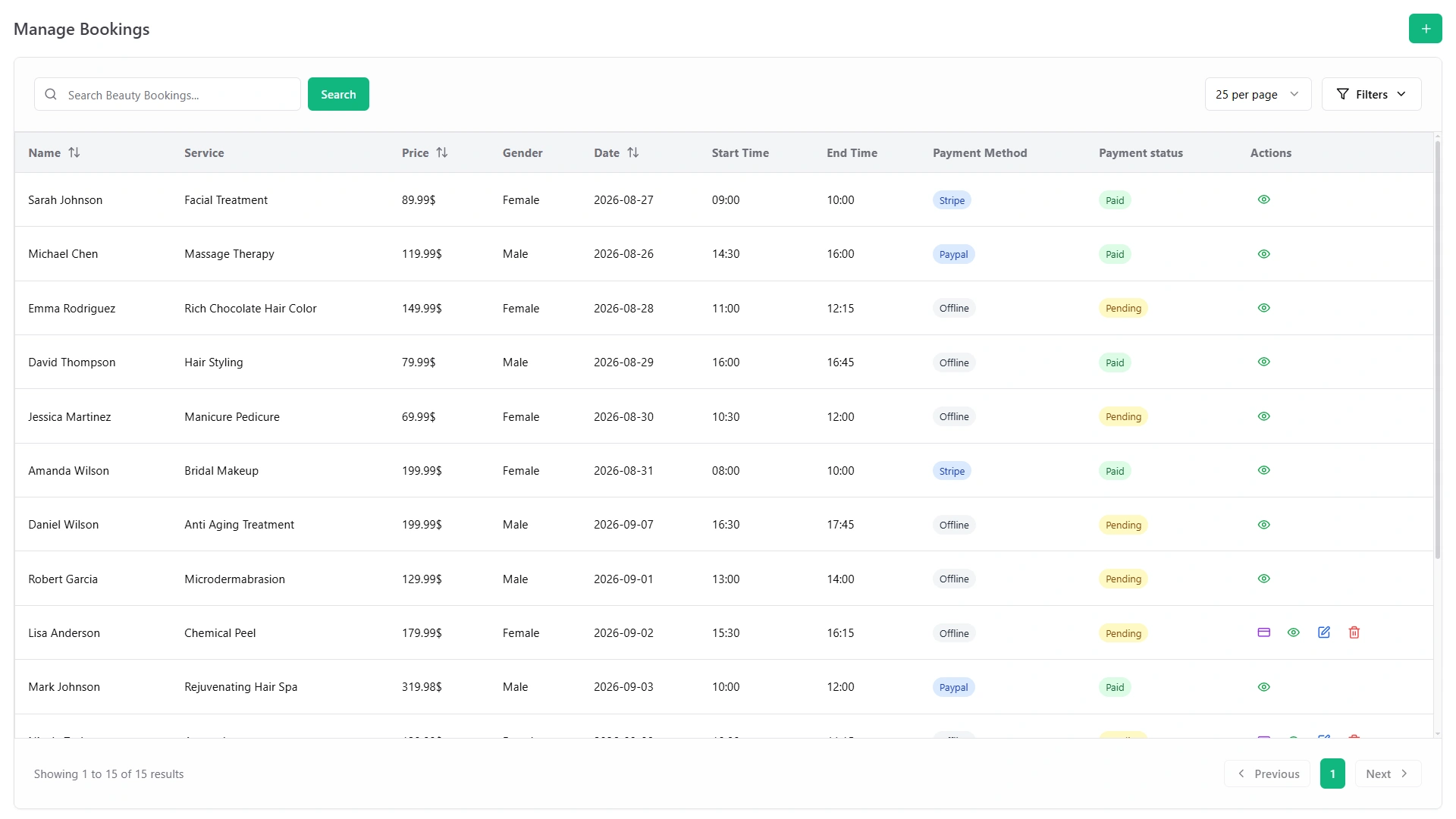1456x819 pixels.
Task: Click the date 2026-08-27
Action: coord(623,200)
